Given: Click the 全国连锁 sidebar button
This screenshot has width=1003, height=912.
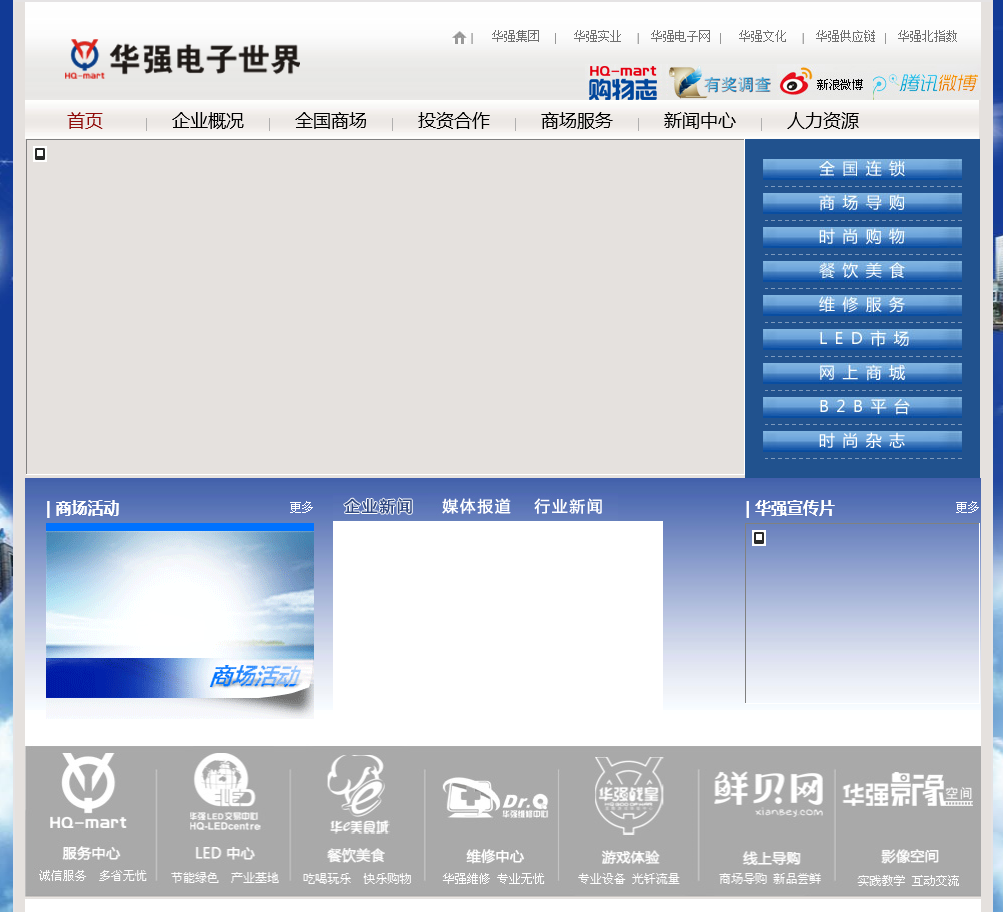Looking at the screenshot, I should [862, 169].
